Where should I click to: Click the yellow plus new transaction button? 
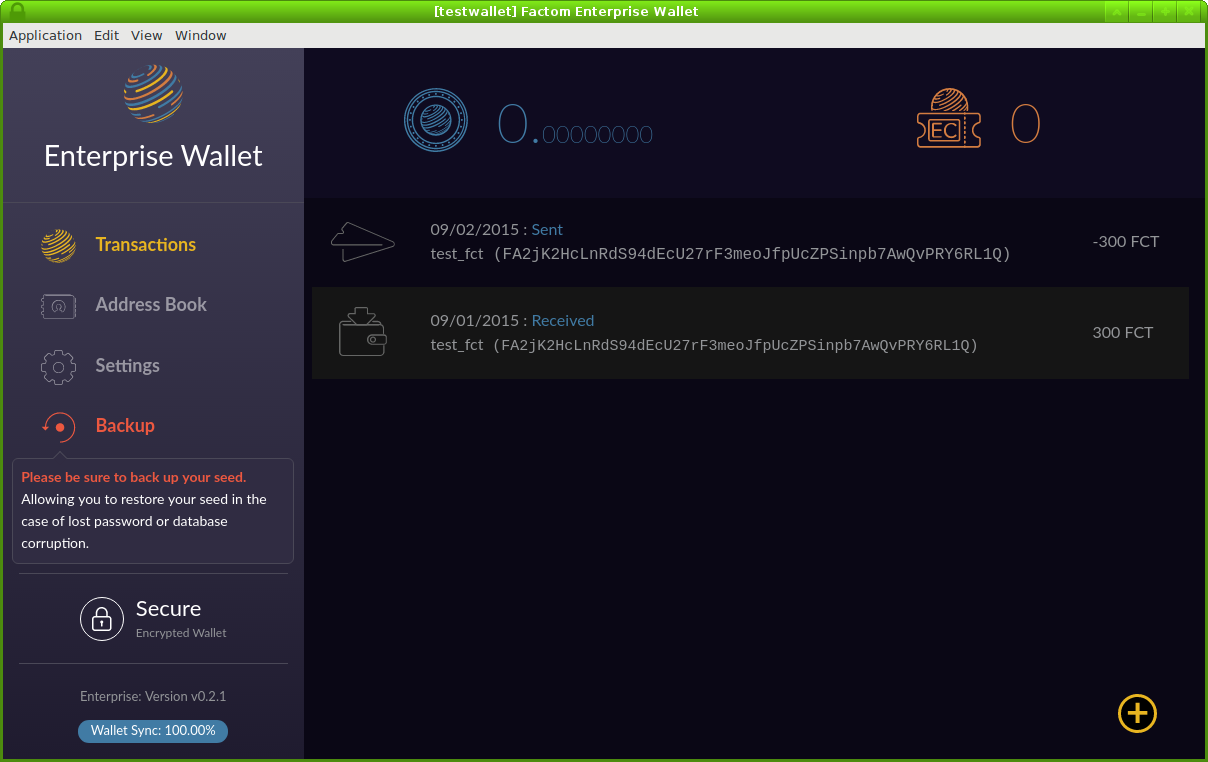click(x=1137, y=713)
